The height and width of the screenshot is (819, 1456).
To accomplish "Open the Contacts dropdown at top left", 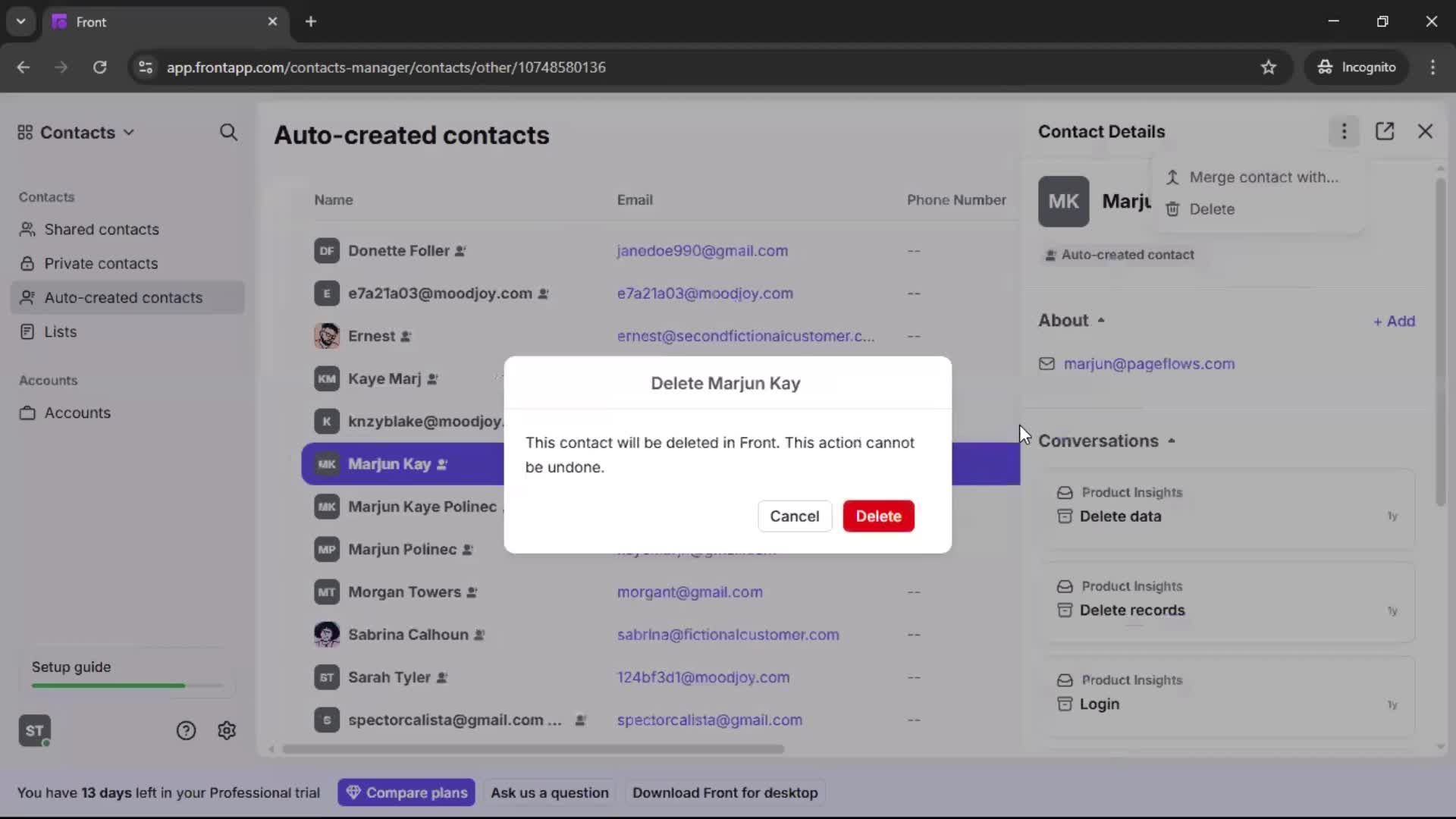I will (76, 133).
